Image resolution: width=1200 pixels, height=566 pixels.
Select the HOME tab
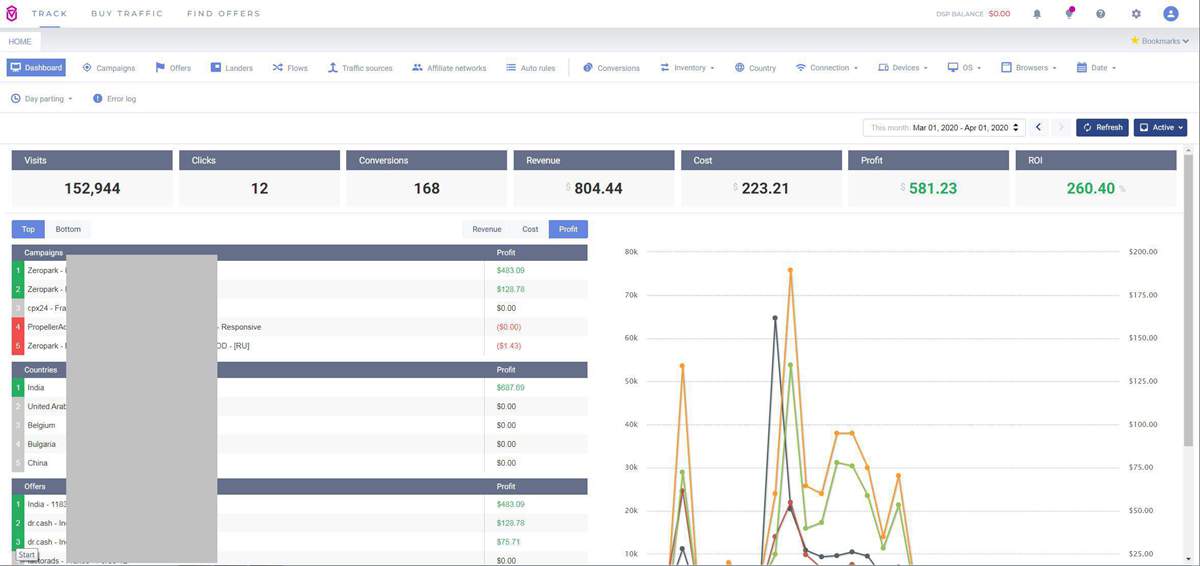coord(19,41)
